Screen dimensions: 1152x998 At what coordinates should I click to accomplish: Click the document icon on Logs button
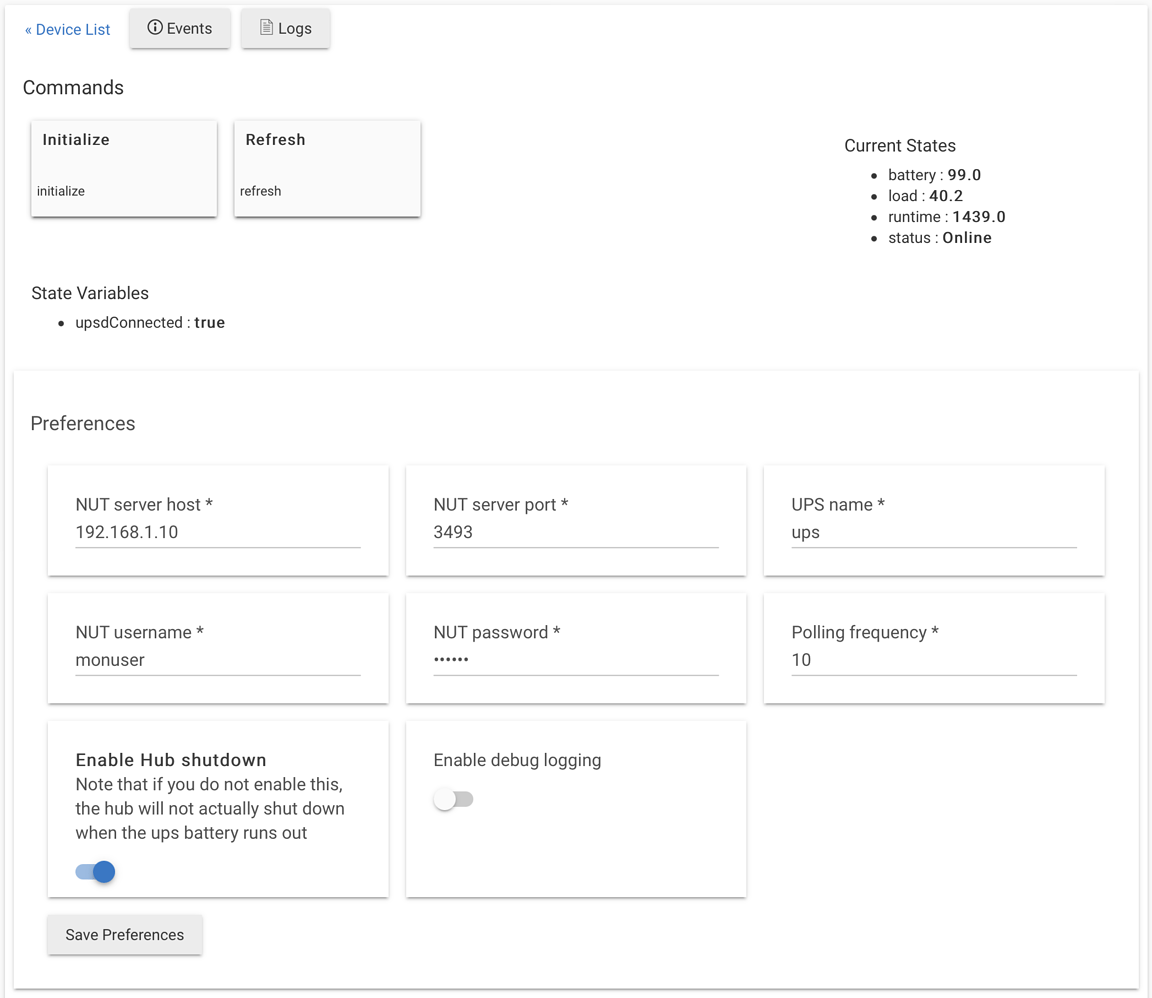tap(266, 28)
